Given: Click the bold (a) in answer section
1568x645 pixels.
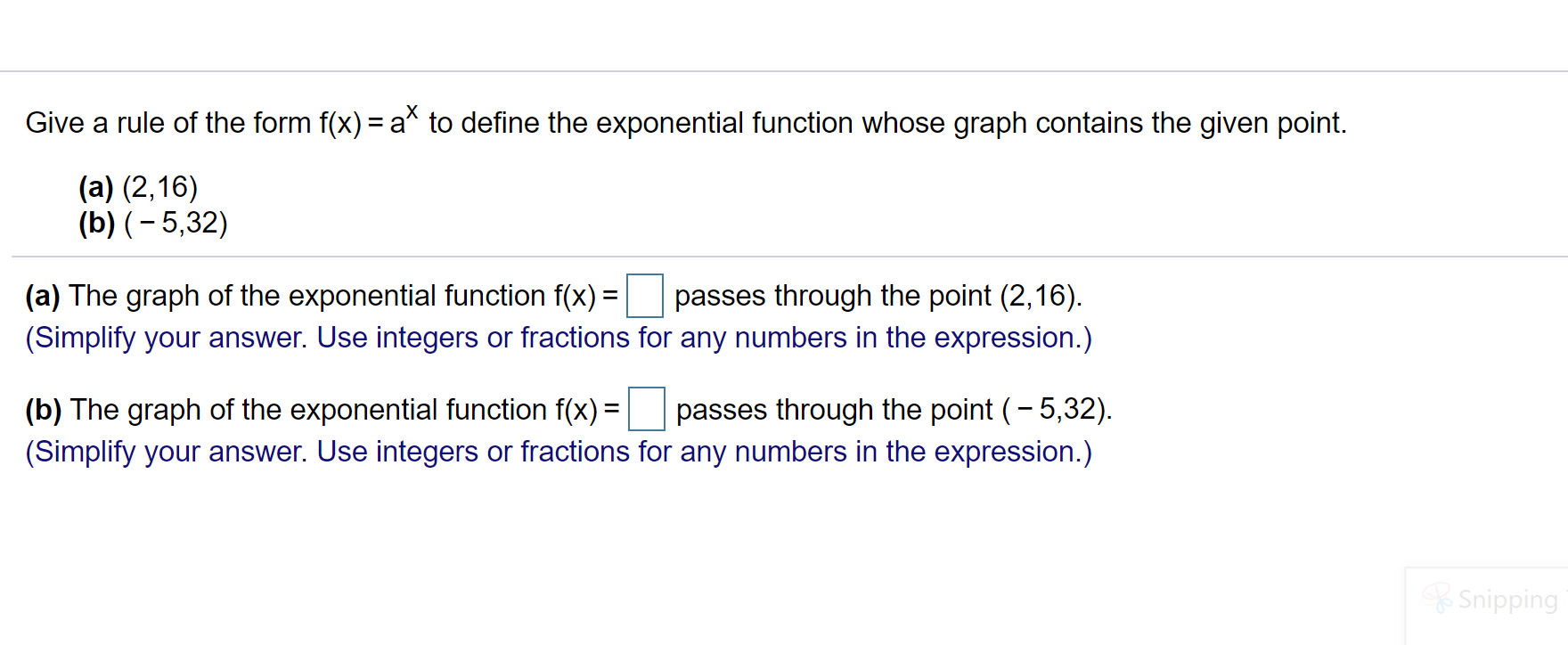Looking at the screenshot, I should [x=42, y=295].
